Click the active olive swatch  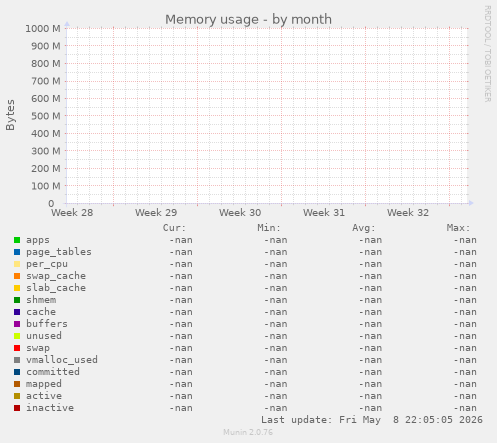17,396
